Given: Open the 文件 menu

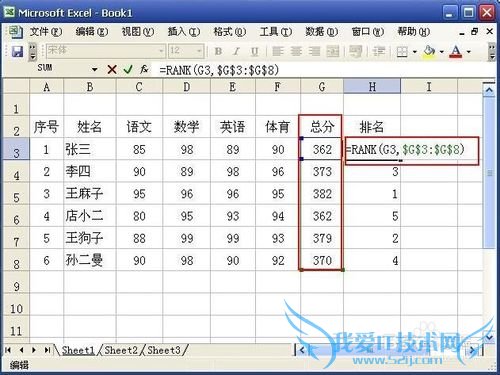Looking at the screenshot, I should coord(46,32).
